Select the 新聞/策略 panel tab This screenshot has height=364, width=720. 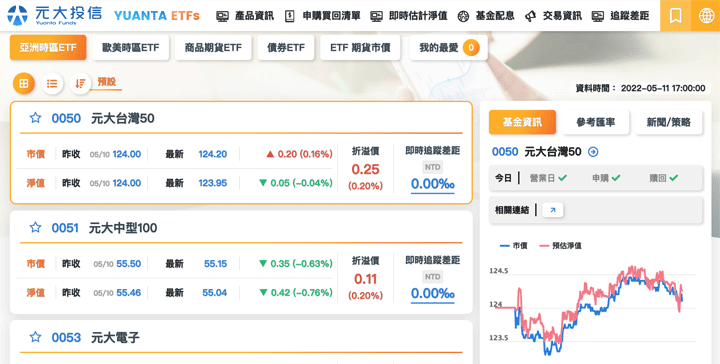click(669, 122)
